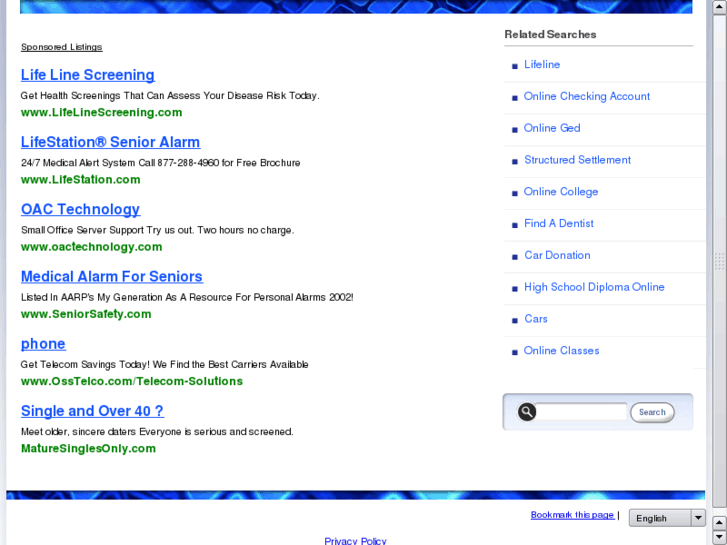This screenshot has height=545, width=727.
Task: Select the Lifeline related search
Action: click(542, 65)
